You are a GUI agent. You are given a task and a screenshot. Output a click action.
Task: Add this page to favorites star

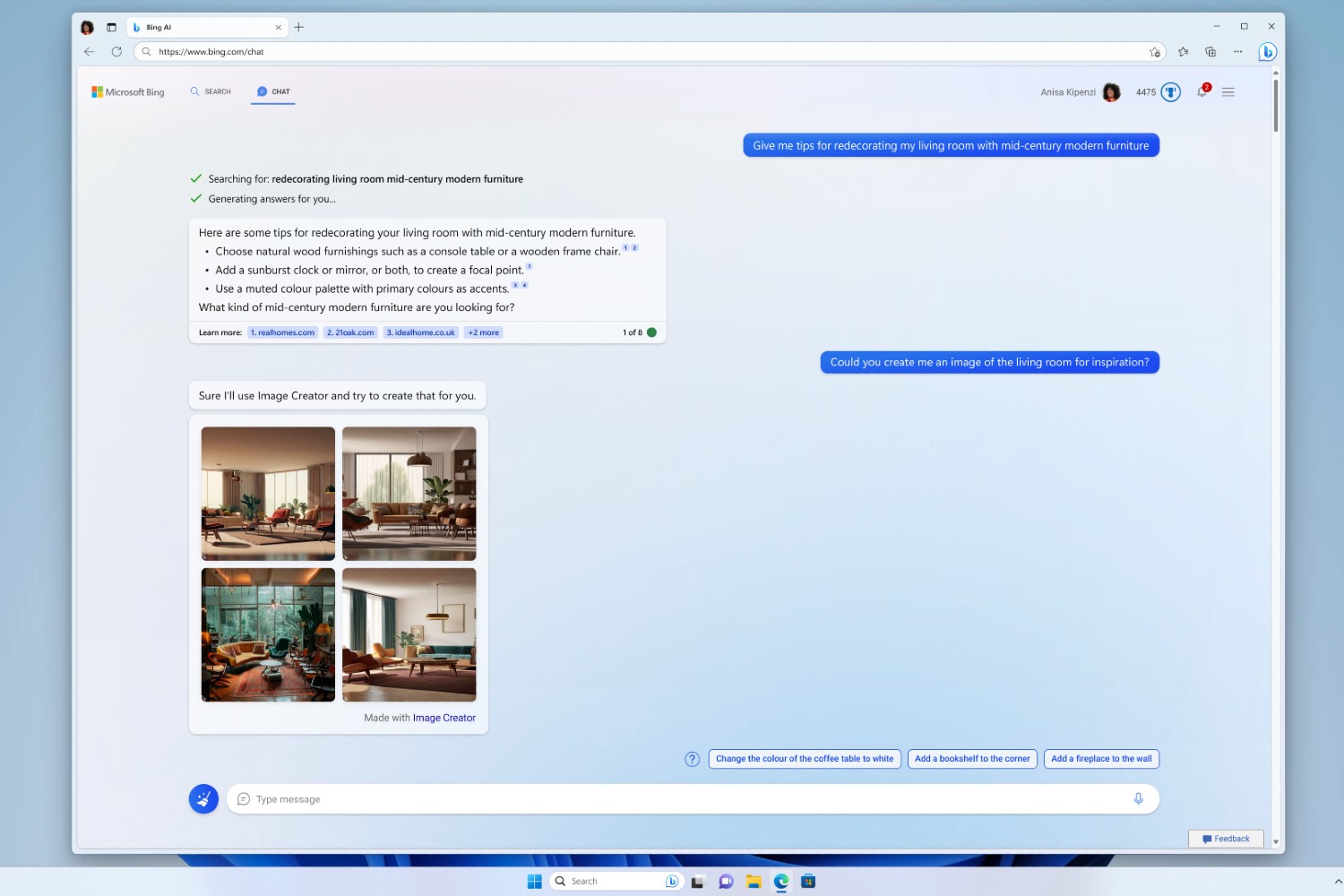[1155, 52]
